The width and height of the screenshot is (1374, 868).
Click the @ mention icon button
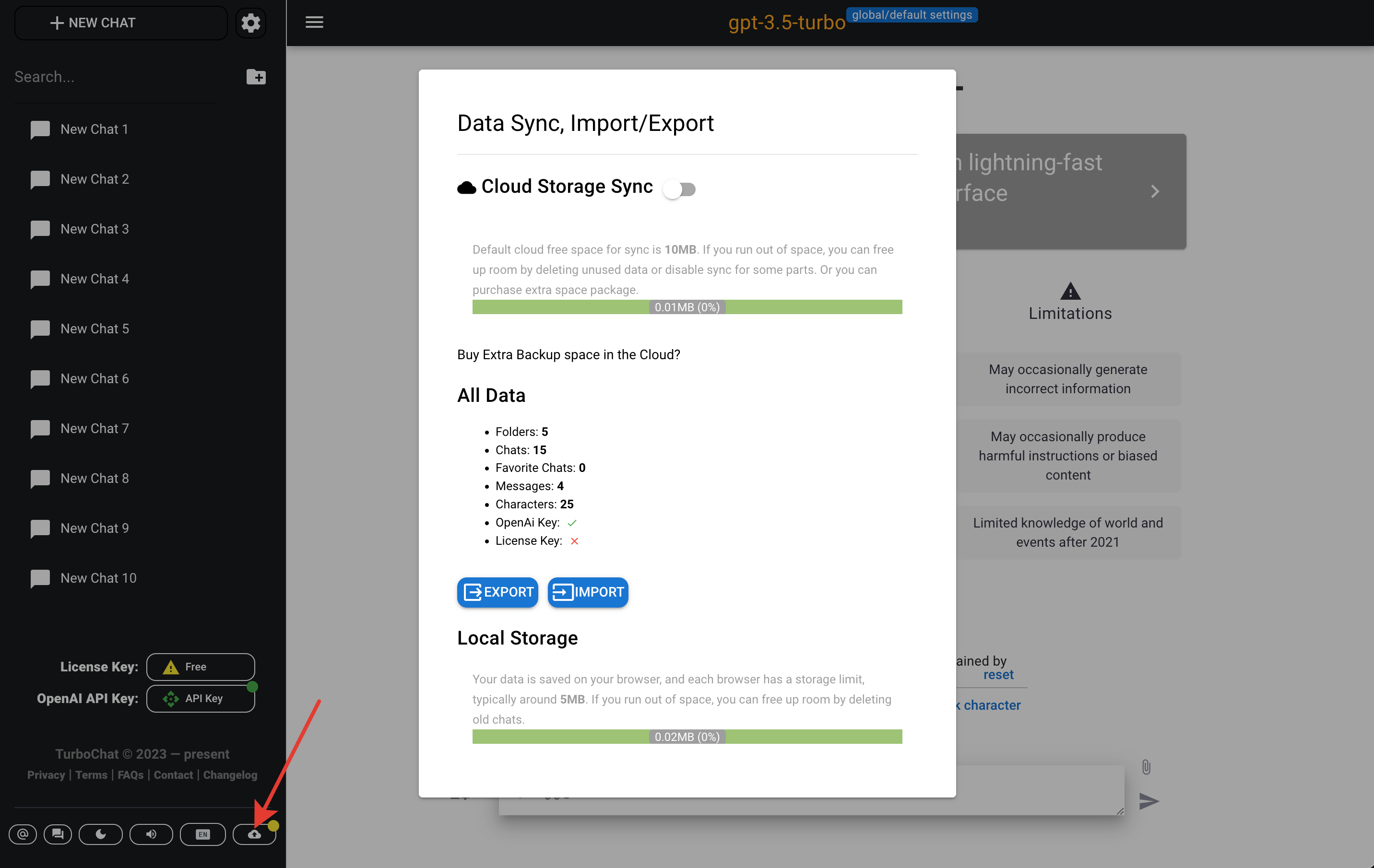23,834
